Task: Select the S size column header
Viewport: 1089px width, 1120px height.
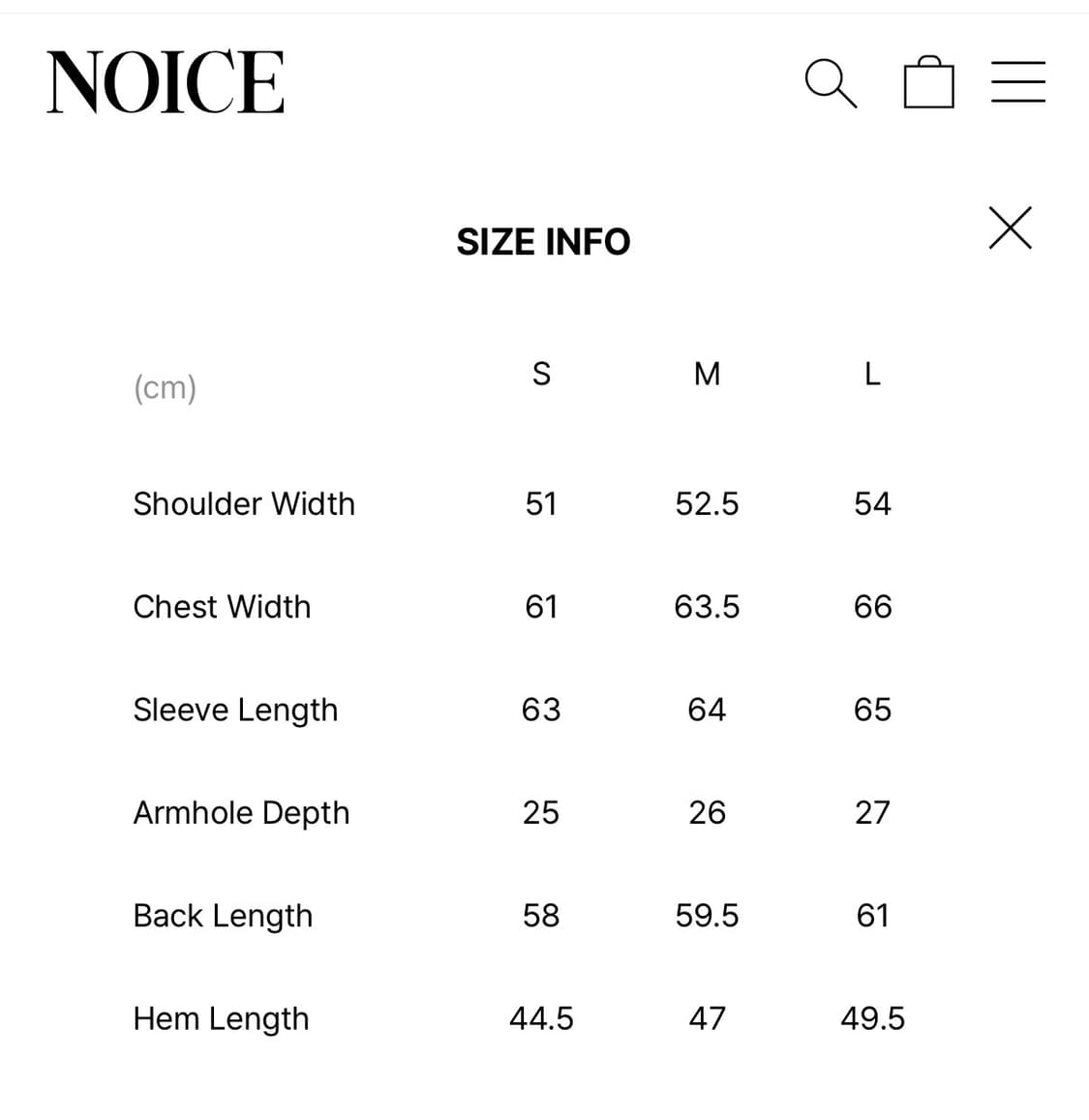Action: tap(541, 374)
